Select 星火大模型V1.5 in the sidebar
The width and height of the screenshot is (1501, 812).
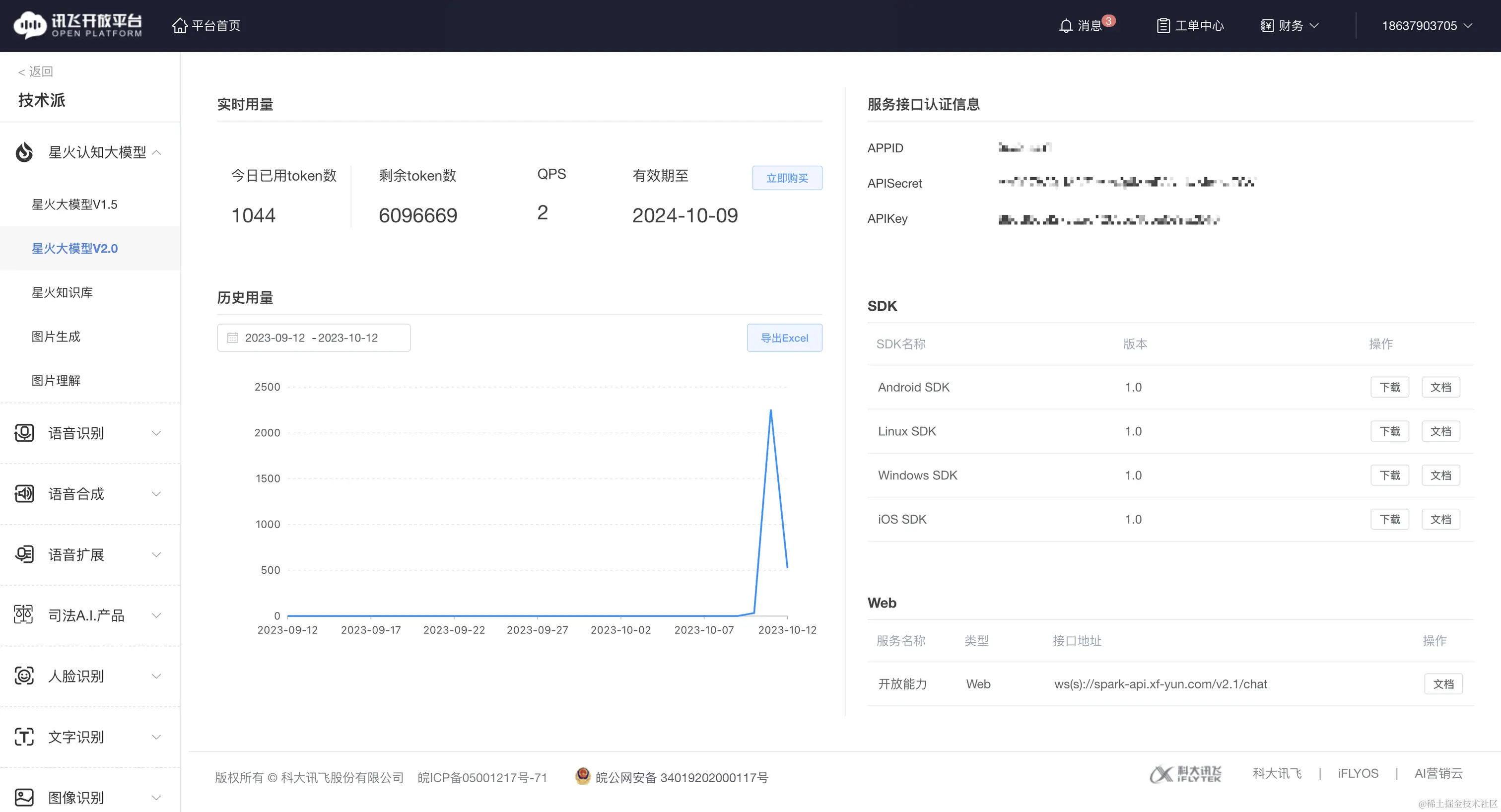[x=74, y=204]
